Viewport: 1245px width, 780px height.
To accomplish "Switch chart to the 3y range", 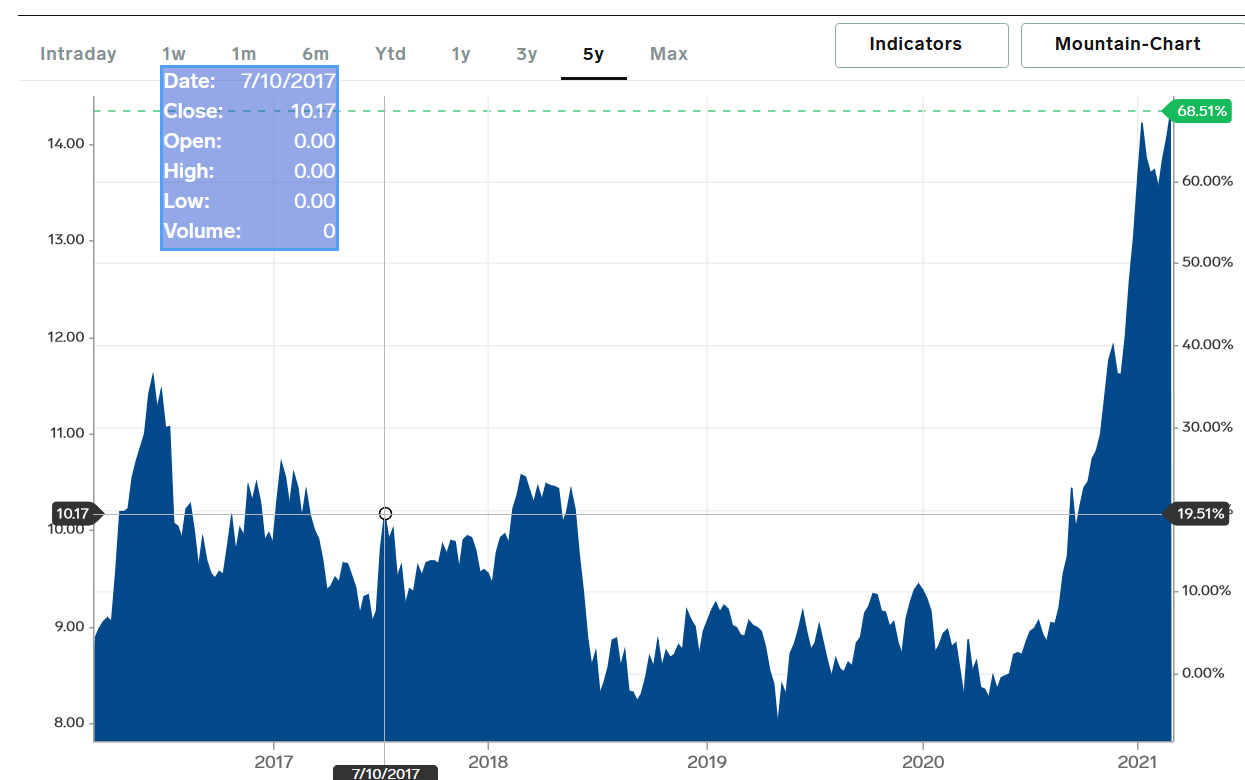I will tap(527, 54).
